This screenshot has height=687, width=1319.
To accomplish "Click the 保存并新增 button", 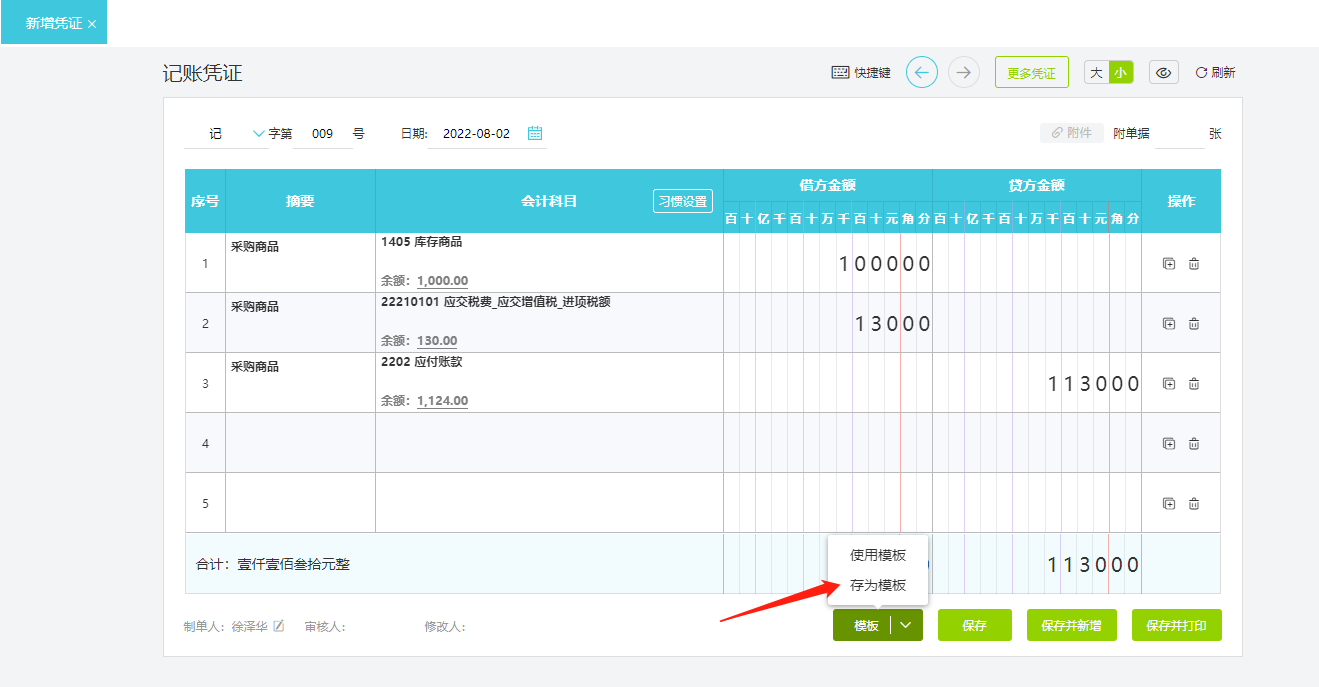I will pyautogui.click(x=1071, y=626).
